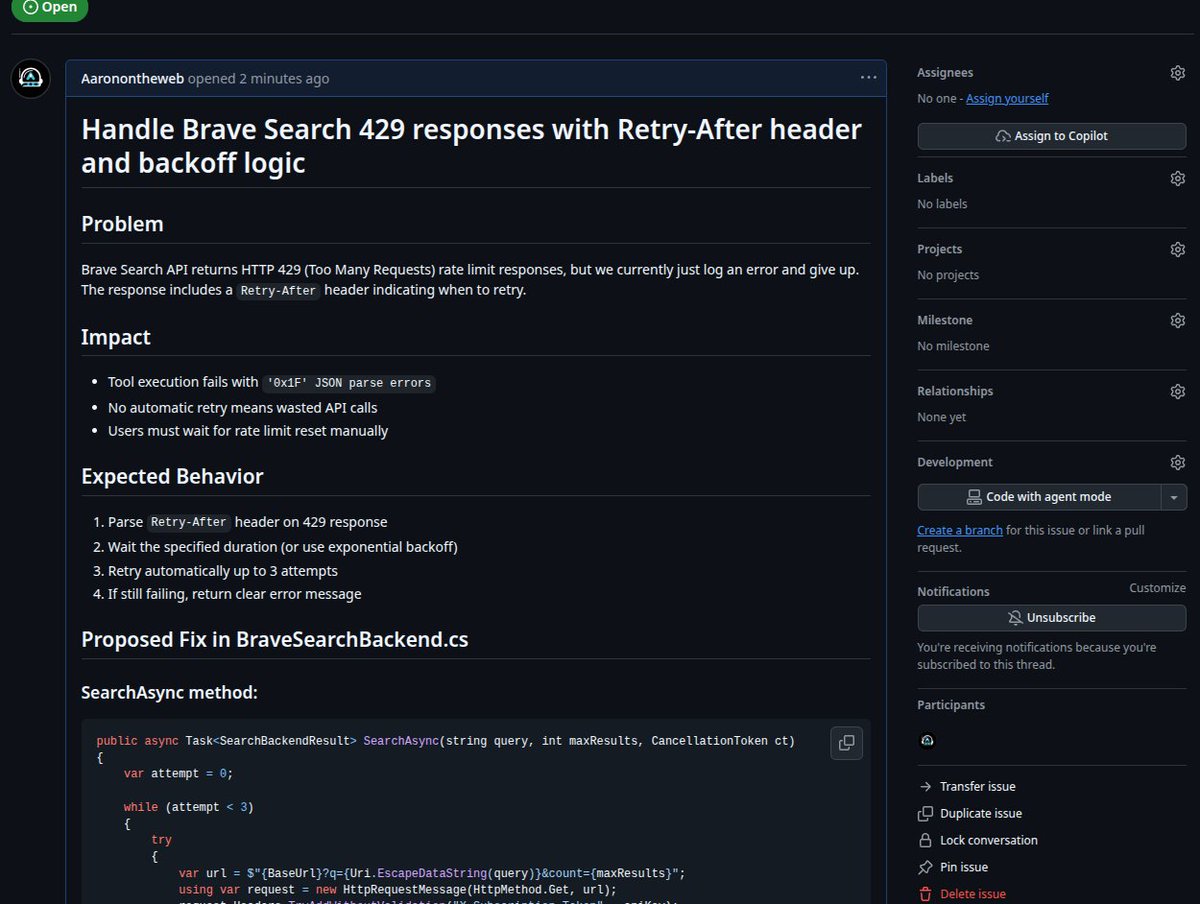
Task: Click the participant avatar under Participants
Action: (x=927, y=740)
